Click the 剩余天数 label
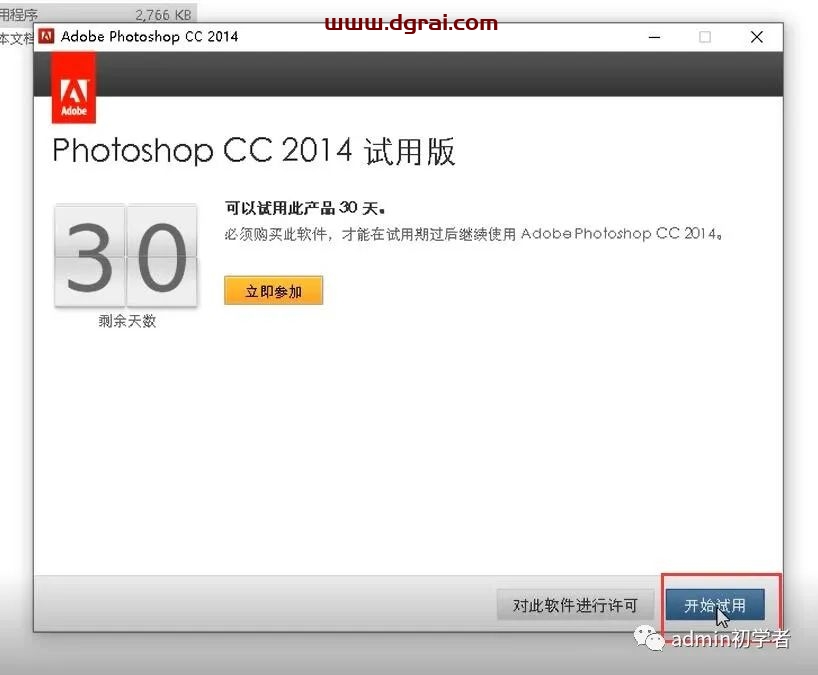The height and width of the screenshot is (675, 818). 127,321
